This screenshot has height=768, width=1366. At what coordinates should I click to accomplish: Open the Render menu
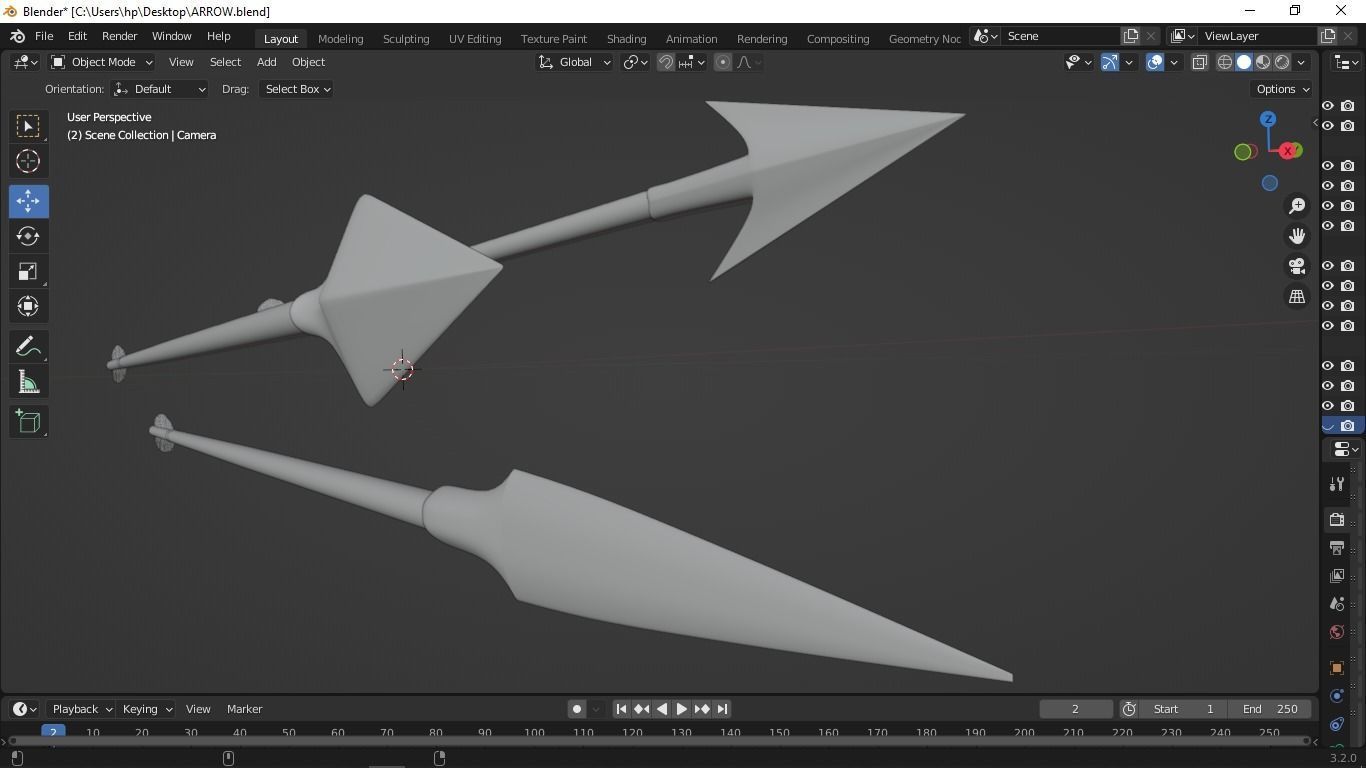point(119,35)
